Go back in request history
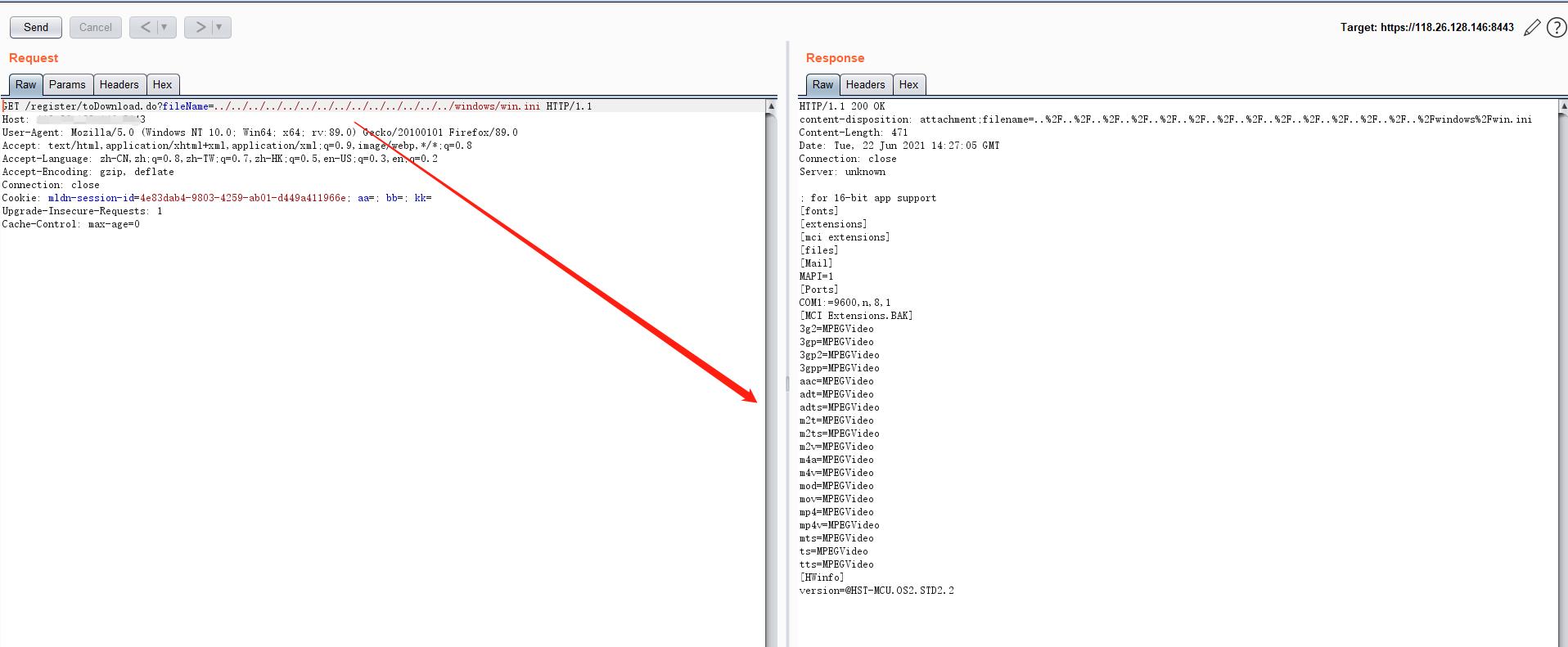The height and width of the screenshot is (647, 1568). coord(145,27)
